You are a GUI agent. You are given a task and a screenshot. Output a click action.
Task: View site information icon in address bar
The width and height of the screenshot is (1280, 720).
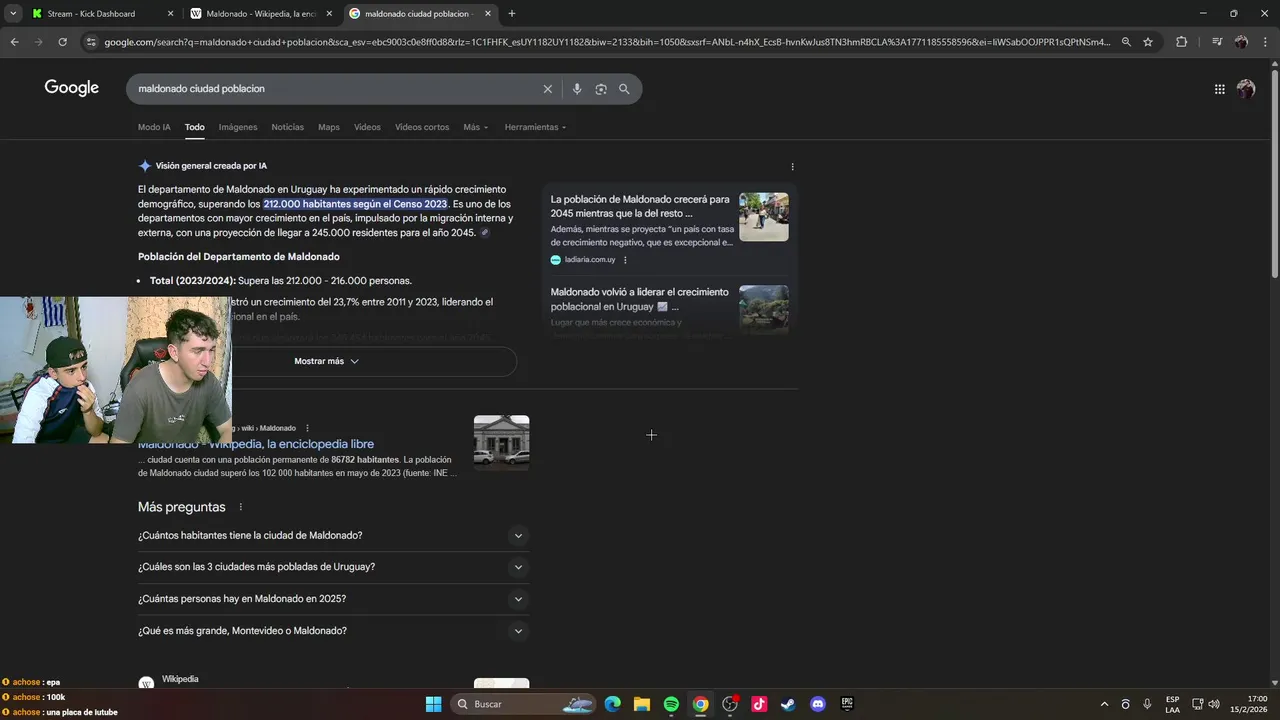[91, 42]
